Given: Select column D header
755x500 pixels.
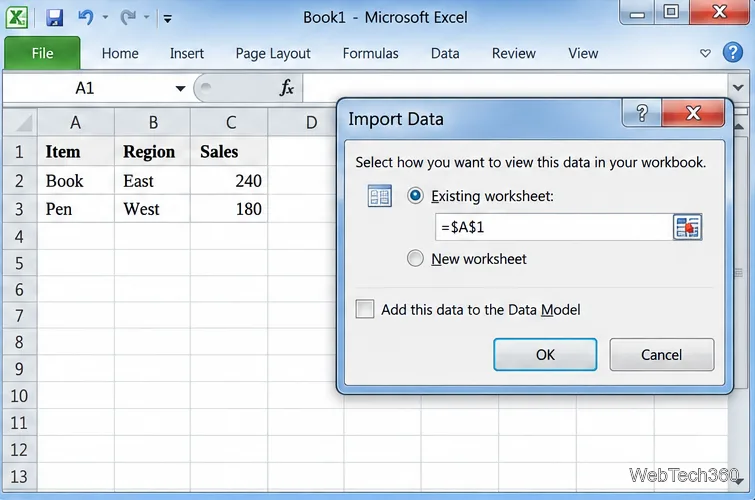Looking at the screenshot, I should (x=302, y=122).
